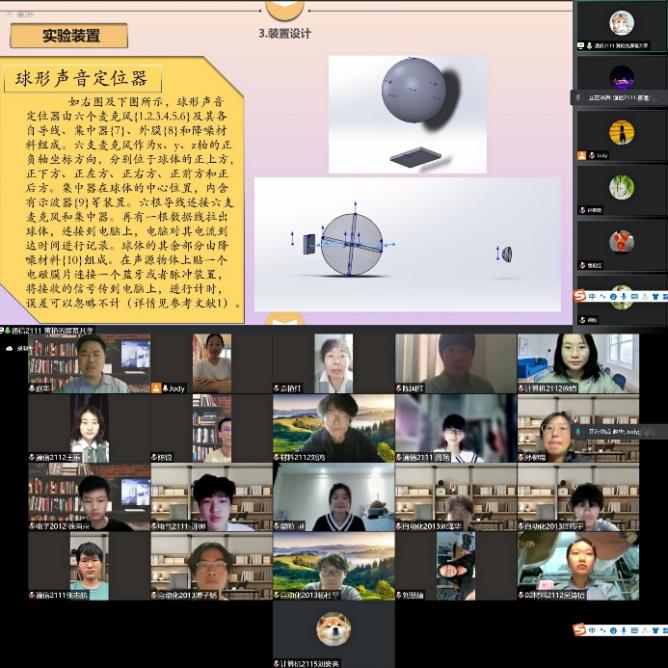The image size is (668, 668).
Task: Click the screen-share icon under the first sidebar participant
Action: pos(582,46)
